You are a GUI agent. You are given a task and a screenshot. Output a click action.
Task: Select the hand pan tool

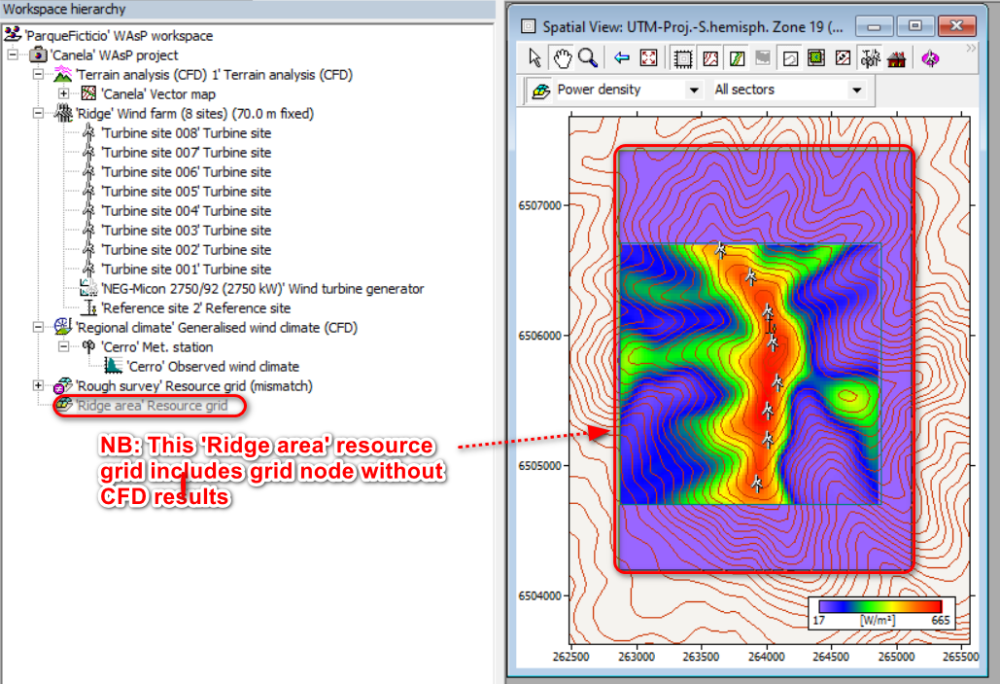coord(562,57)
